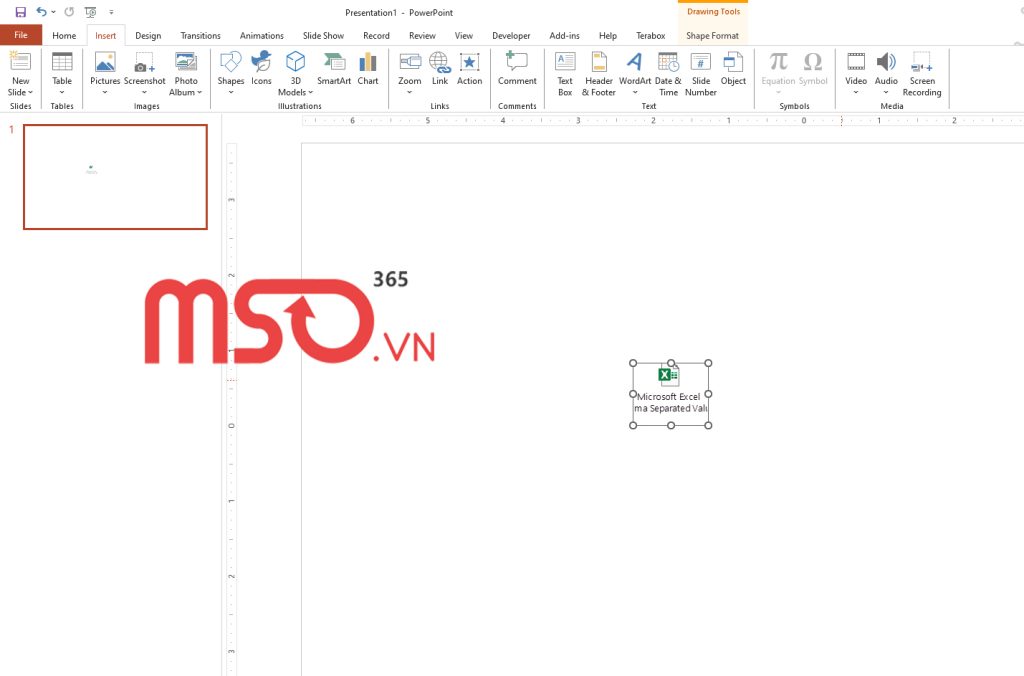The image size is (1024, 676).
Task: Click the Pictures icon
Action: pos(105,63)
